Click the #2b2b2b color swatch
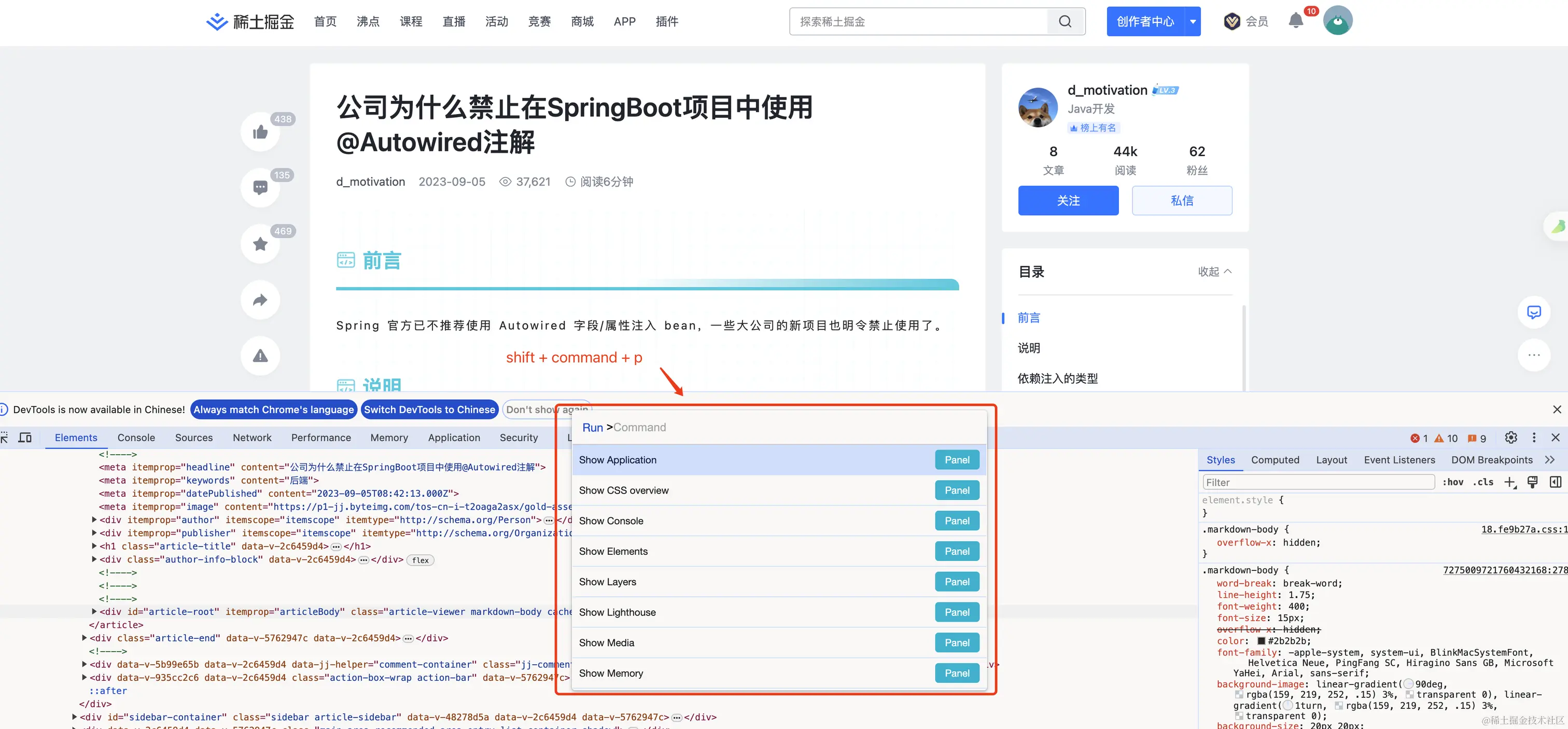1568x729 pixels. (x=1261, y=641)
